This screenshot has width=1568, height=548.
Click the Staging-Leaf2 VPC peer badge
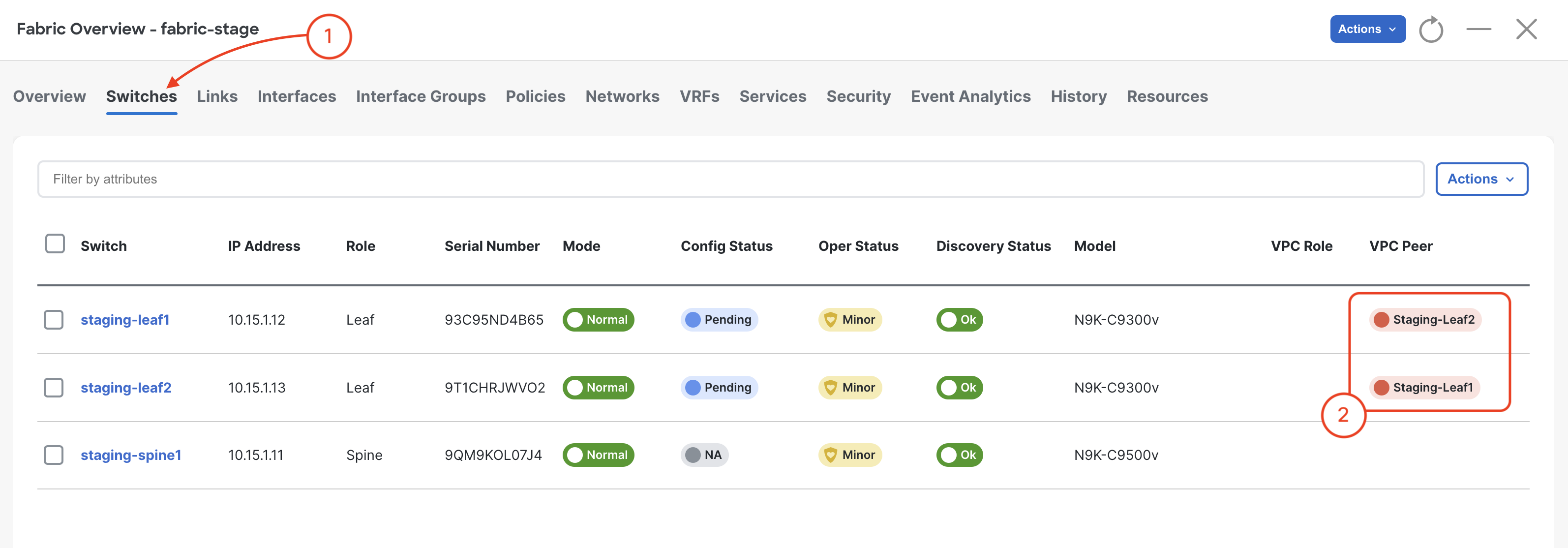pos(1424,320)
